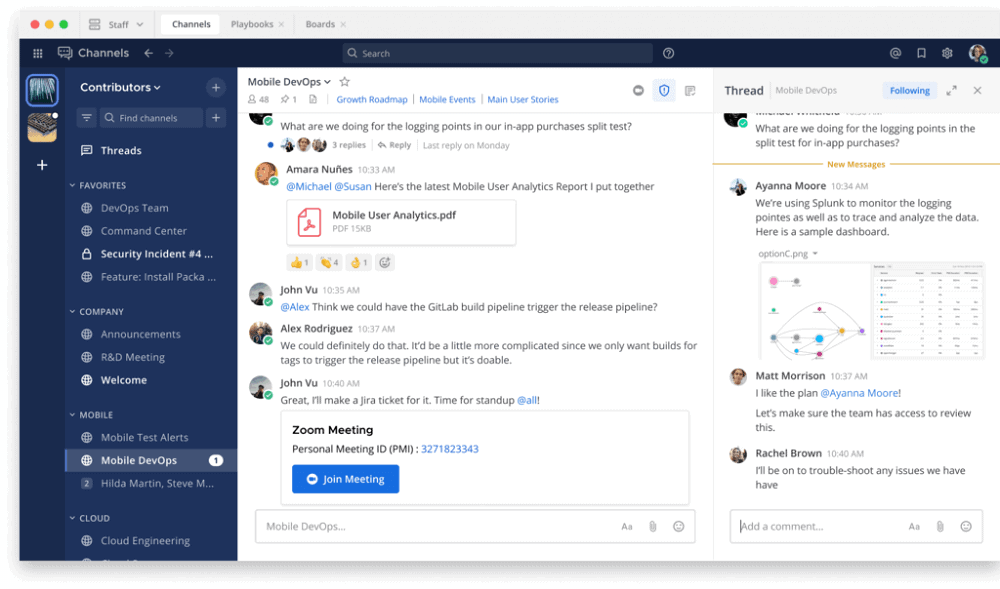Open the user profile avatar menu
Screen dimensions: 1000x589
click(x=977, y=54)
